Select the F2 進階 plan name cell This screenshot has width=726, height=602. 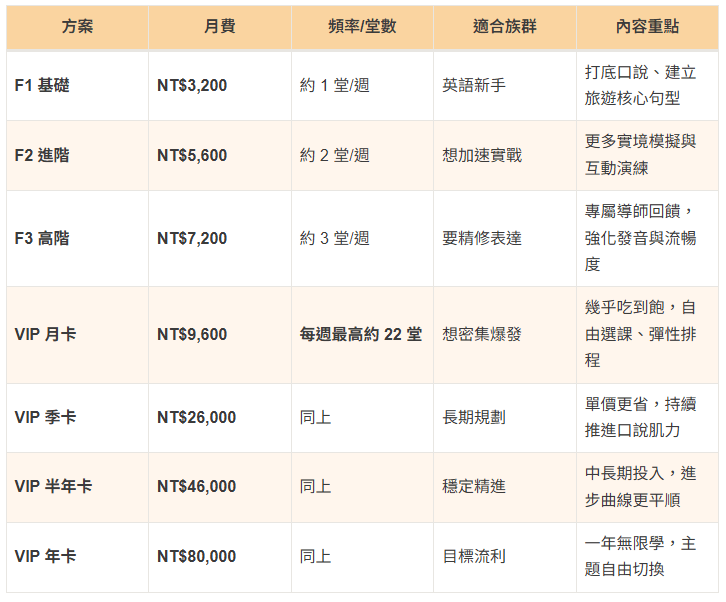(42, 156)
